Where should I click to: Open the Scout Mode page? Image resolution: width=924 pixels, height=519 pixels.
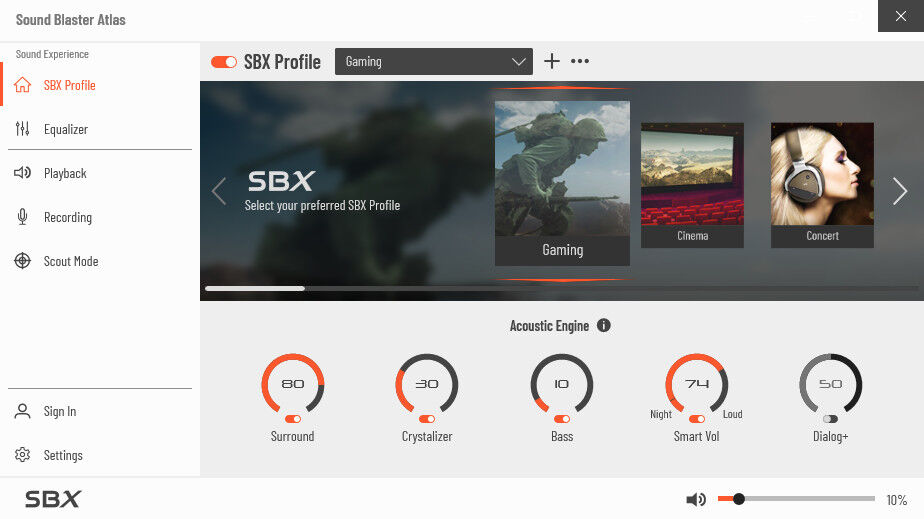[100, 260]
